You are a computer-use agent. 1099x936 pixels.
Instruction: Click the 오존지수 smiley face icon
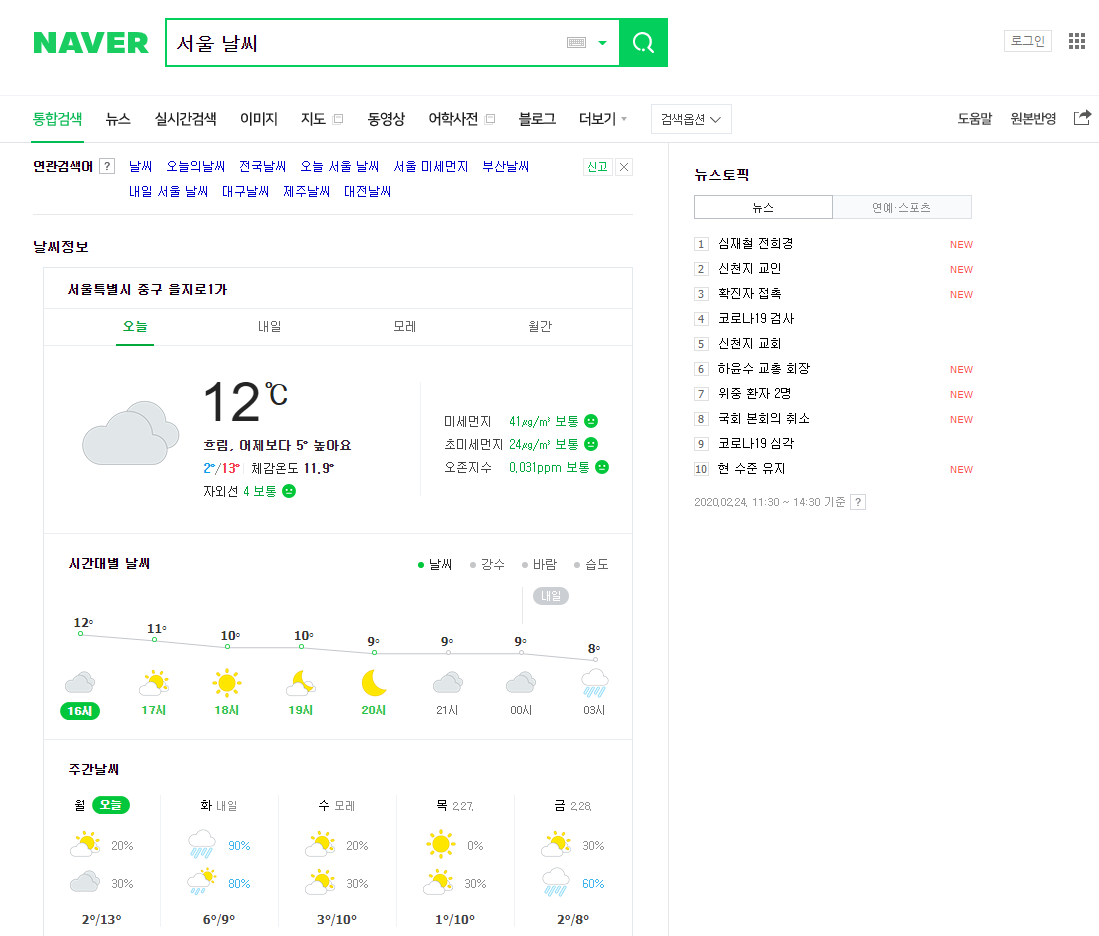click(602, 467)
